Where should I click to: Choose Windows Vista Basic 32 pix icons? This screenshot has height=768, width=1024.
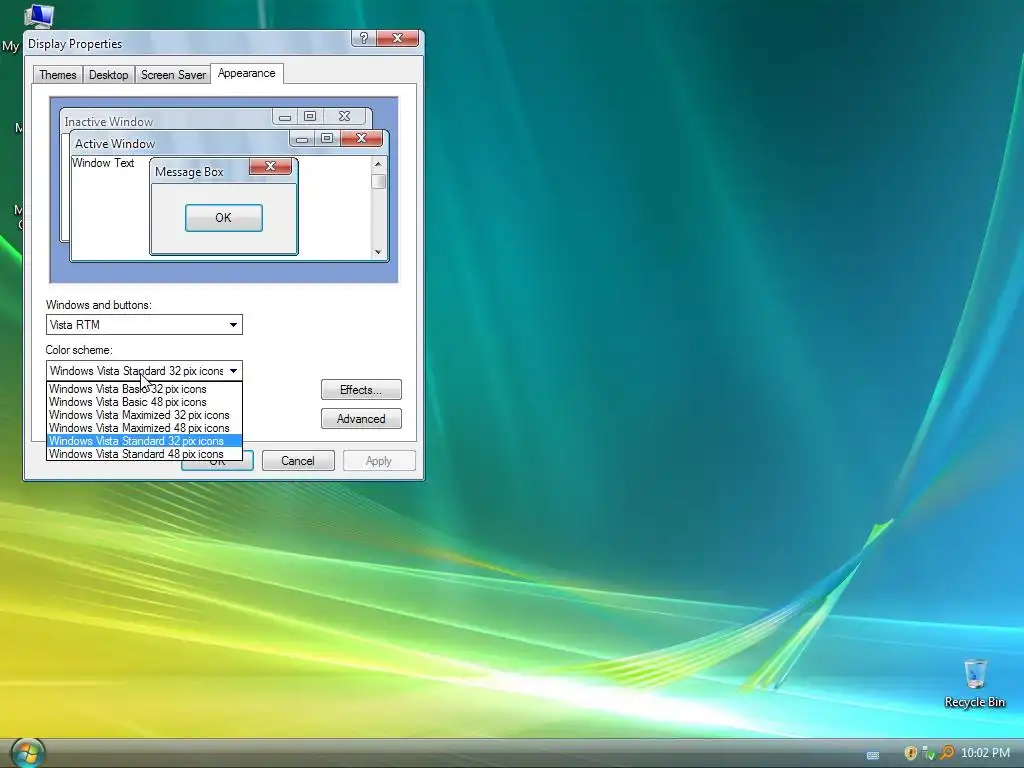[x=144, y=389]
